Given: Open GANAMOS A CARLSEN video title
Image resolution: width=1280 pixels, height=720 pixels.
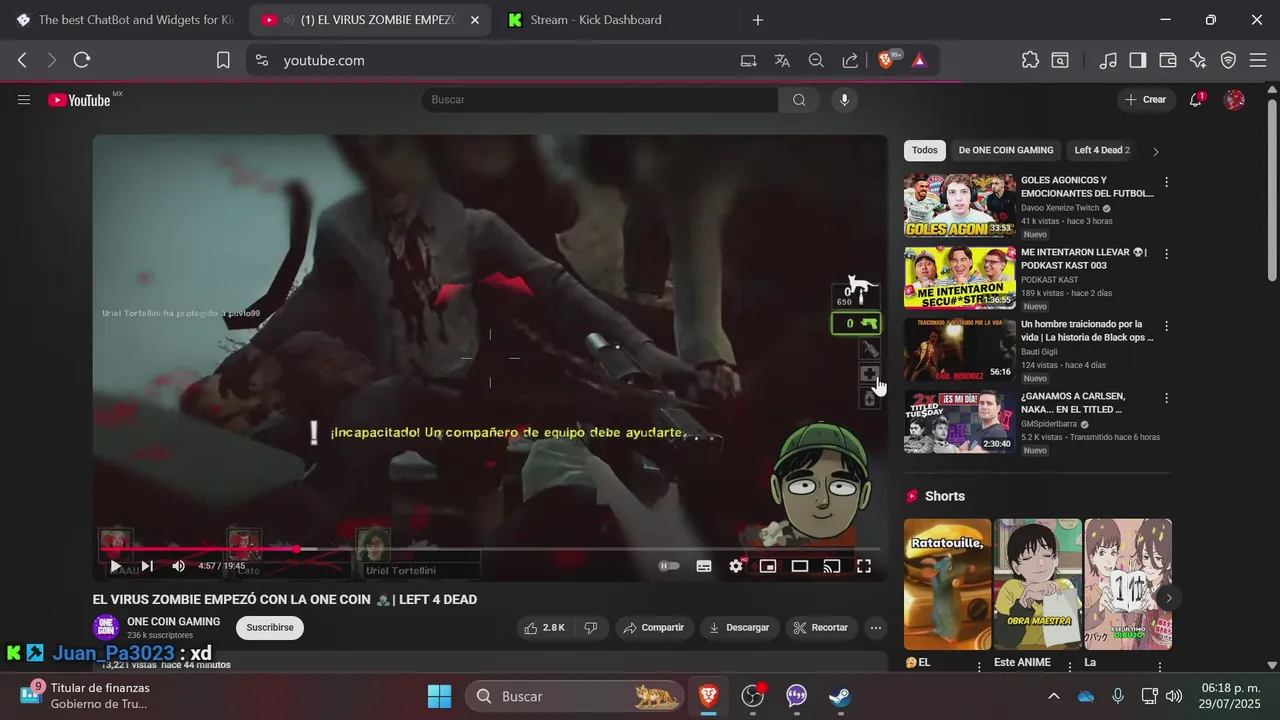Looking at the screenshot, I should [1072, 403].
